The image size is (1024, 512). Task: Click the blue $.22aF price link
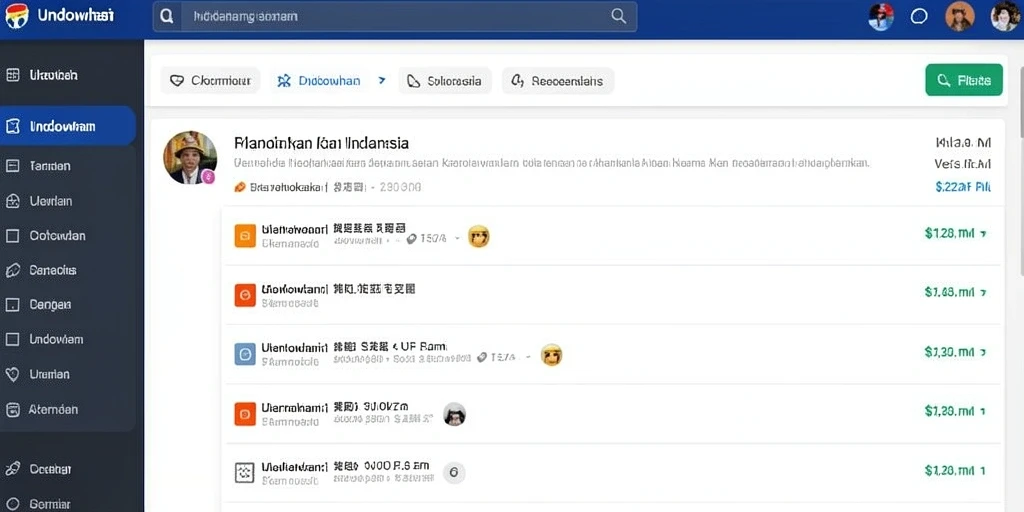963,187
